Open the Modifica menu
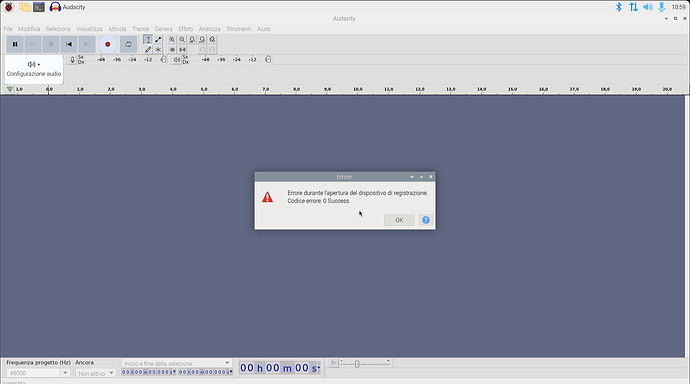Screen dimensions: 690x384 29,29
